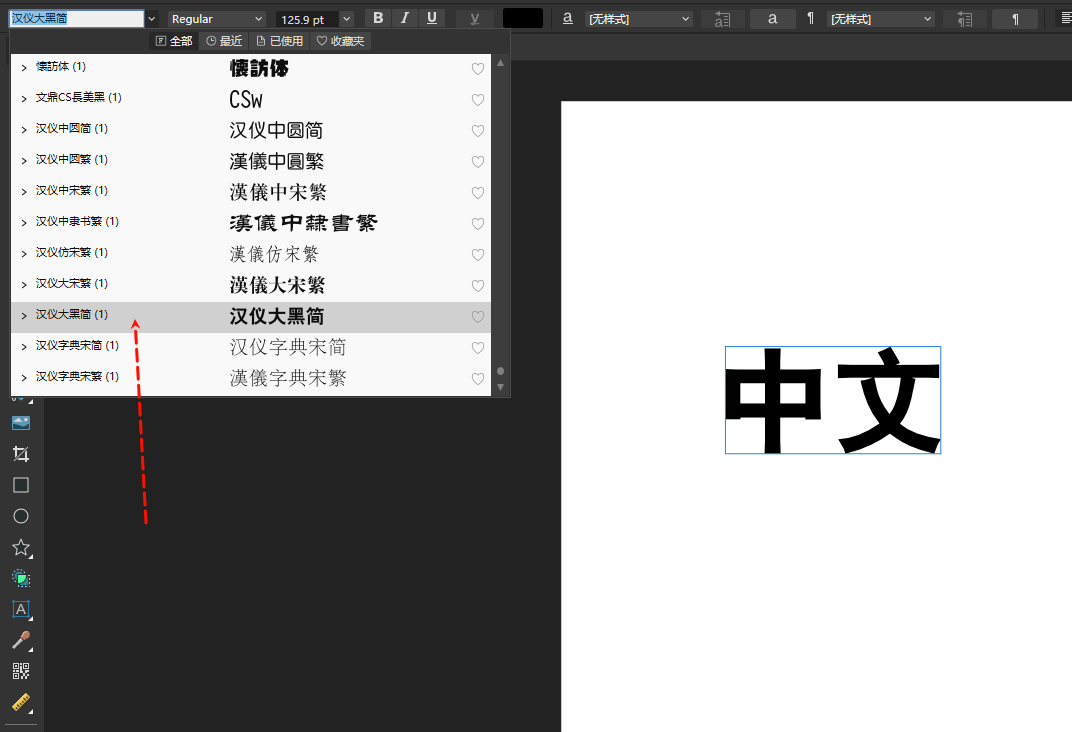Image resolution: width=1072 pixels, height=732 pixels.
Task: Select the Rectangle tool
Action: [x=21, y=484]
